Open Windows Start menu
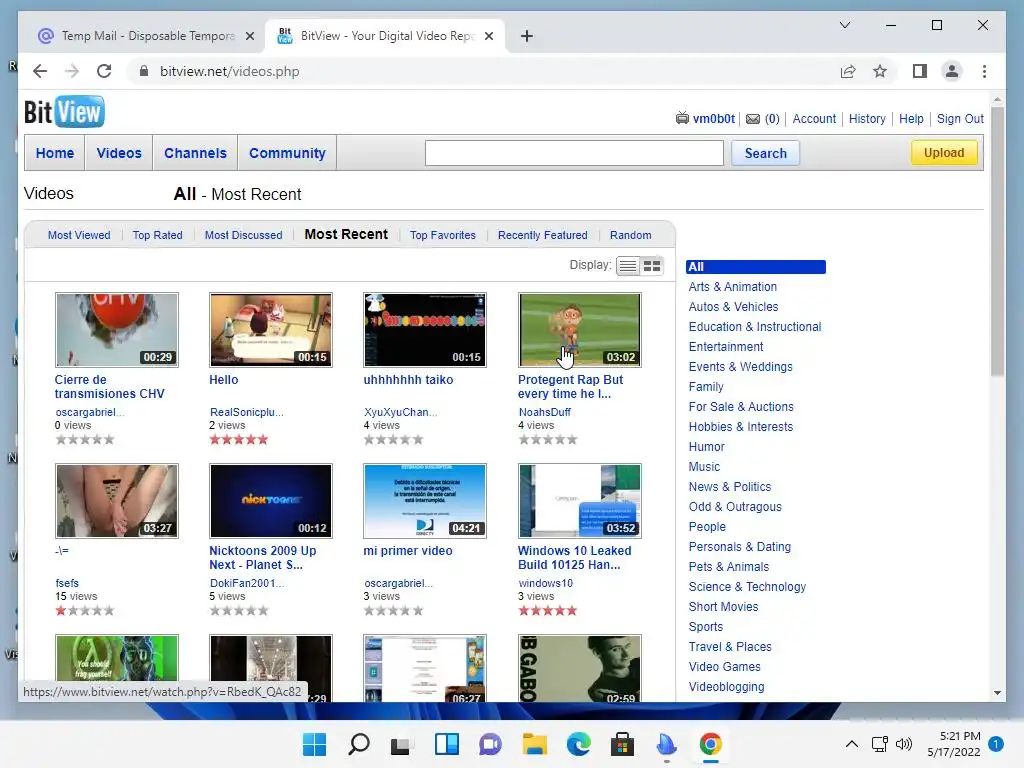Viewport: 1024px width, 768px height. (315, 744)
